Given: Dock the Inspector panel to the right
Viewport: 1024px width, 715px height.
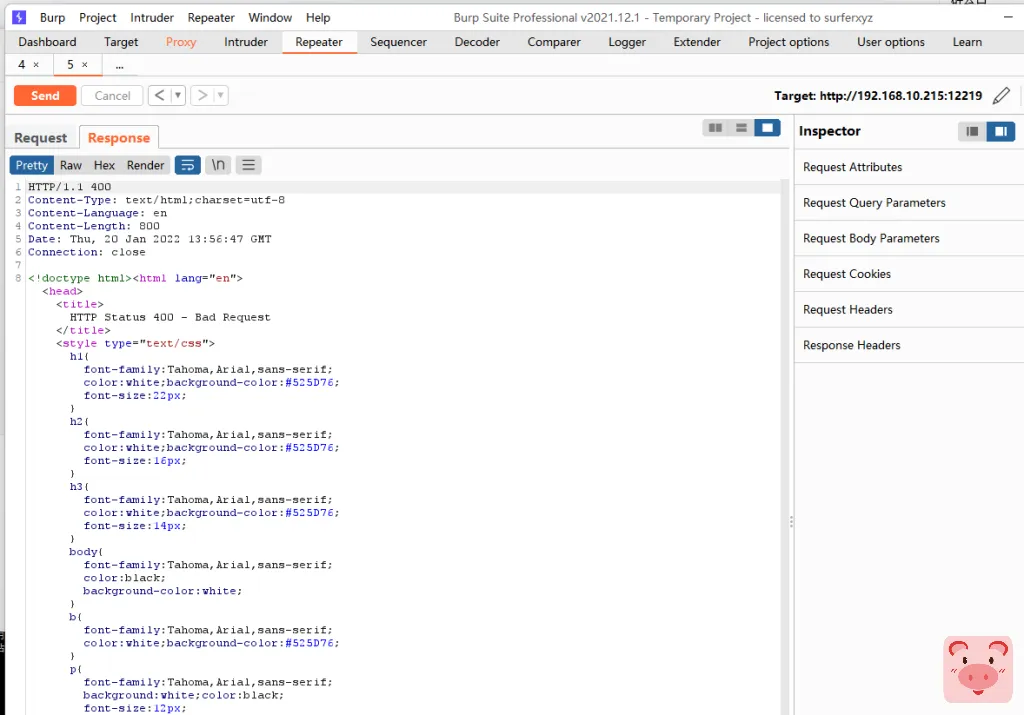Looking at the screenshot, I should pos(1000,132).
